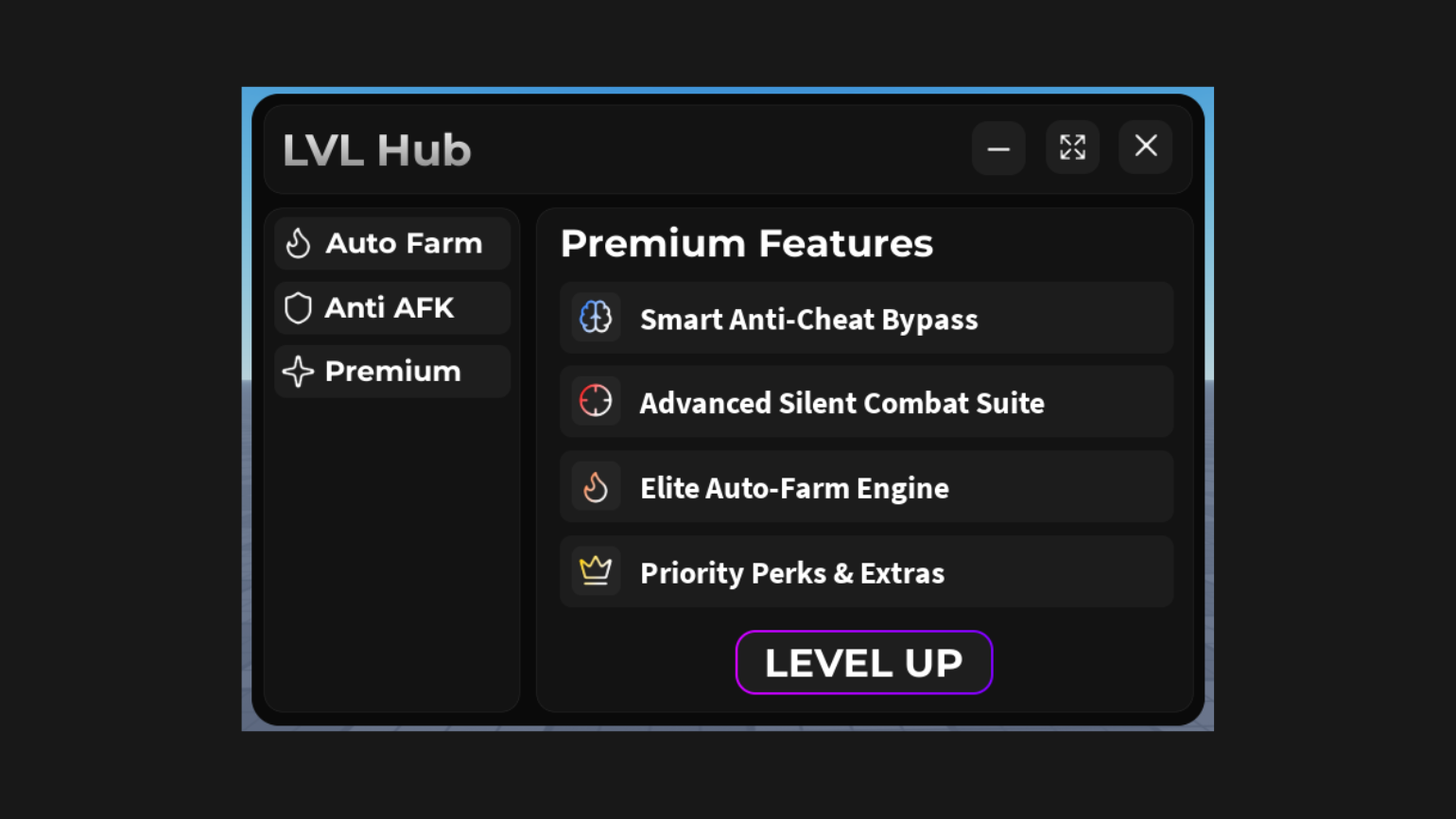Viewport: 1456px width, 819px height.
Task: Switch to the Anti AFK section
Action: [x=390, y=307]
